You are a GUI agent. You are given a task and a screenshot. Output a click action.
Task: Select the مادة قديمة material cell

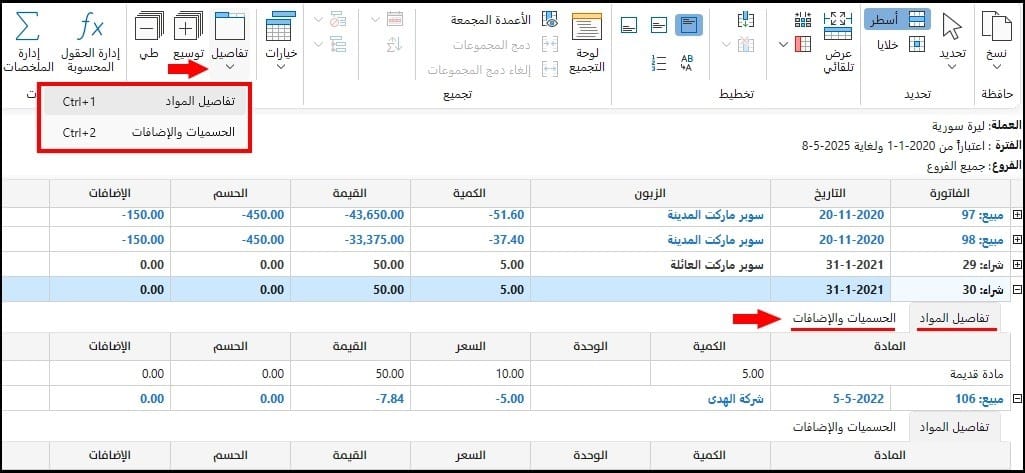click(891, 374)
